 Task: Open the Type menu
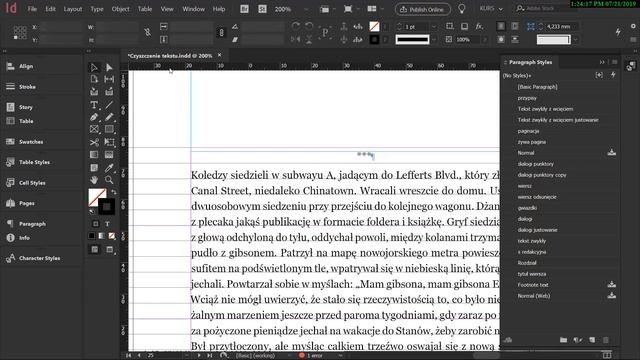(97, 9)
